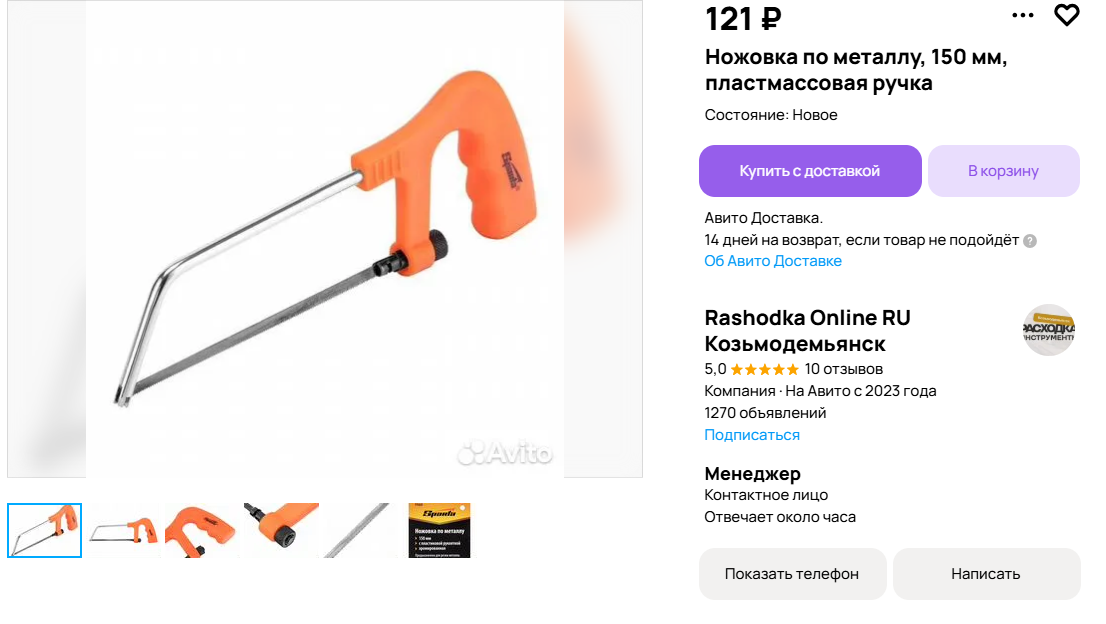Select the second side-view hacksaw thumbnail

123,530
